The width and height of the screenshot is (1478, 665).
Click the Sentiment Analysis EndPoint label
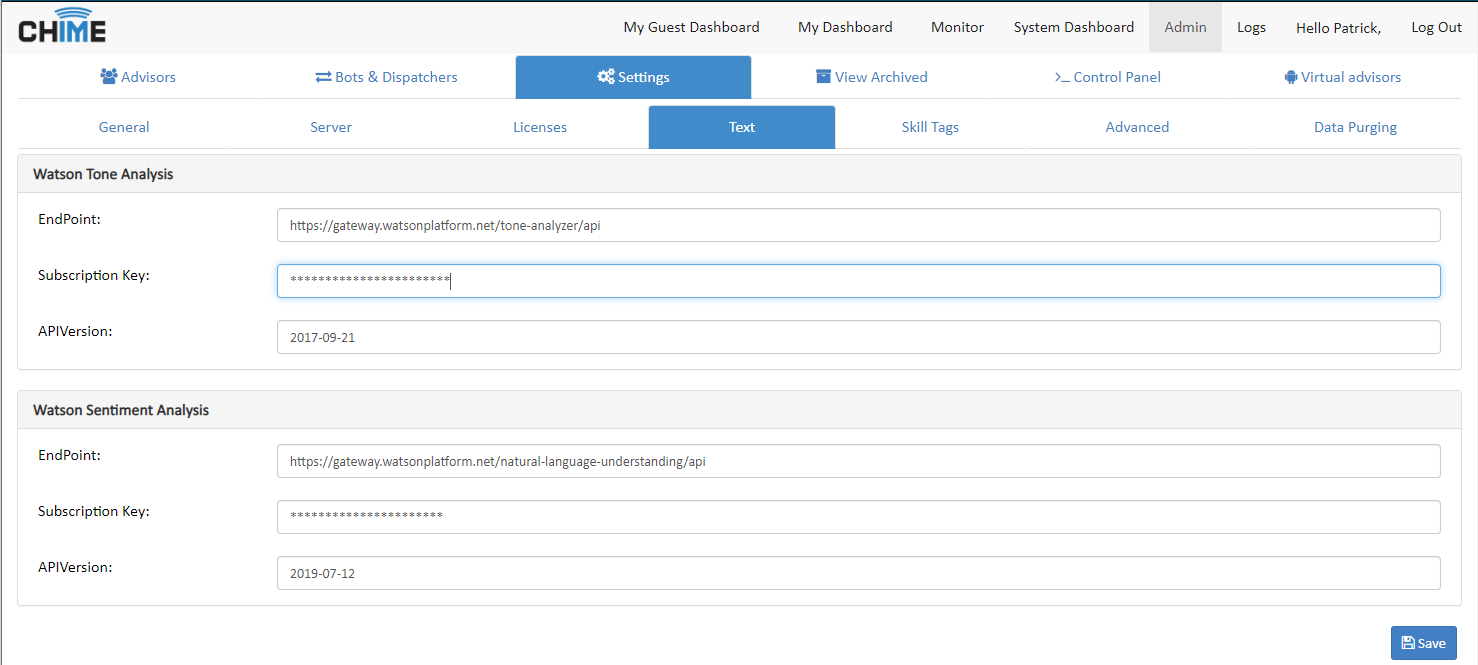click(x=69, y=455)
